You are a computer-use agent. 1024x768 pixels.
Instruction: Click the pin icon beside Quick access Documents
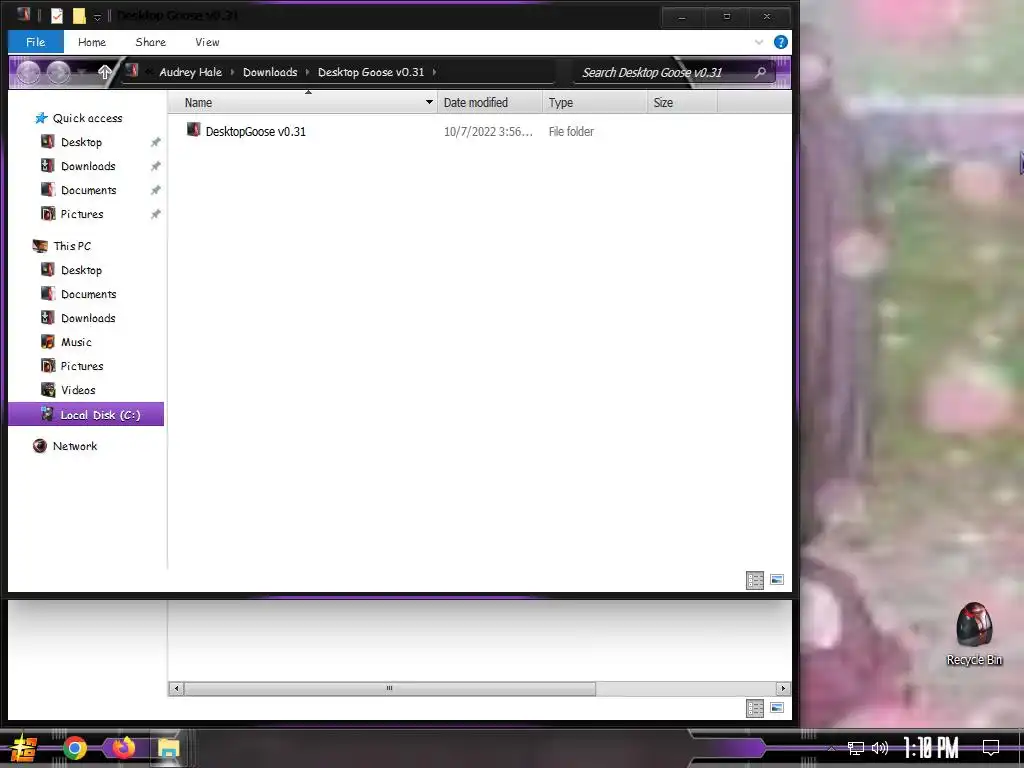point(155,191)
